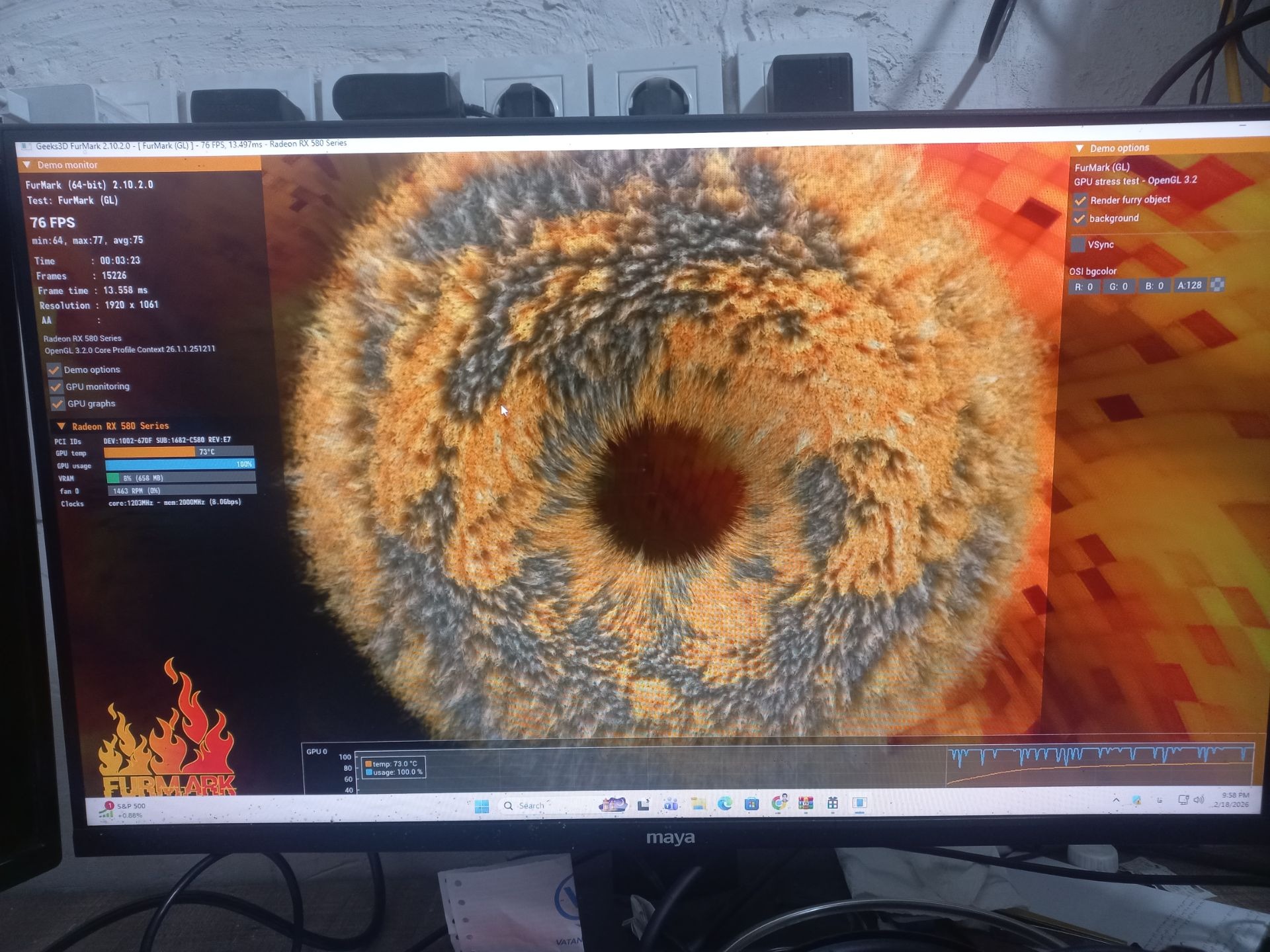Open File Explorer from taskbar

(x=698, y=804)
